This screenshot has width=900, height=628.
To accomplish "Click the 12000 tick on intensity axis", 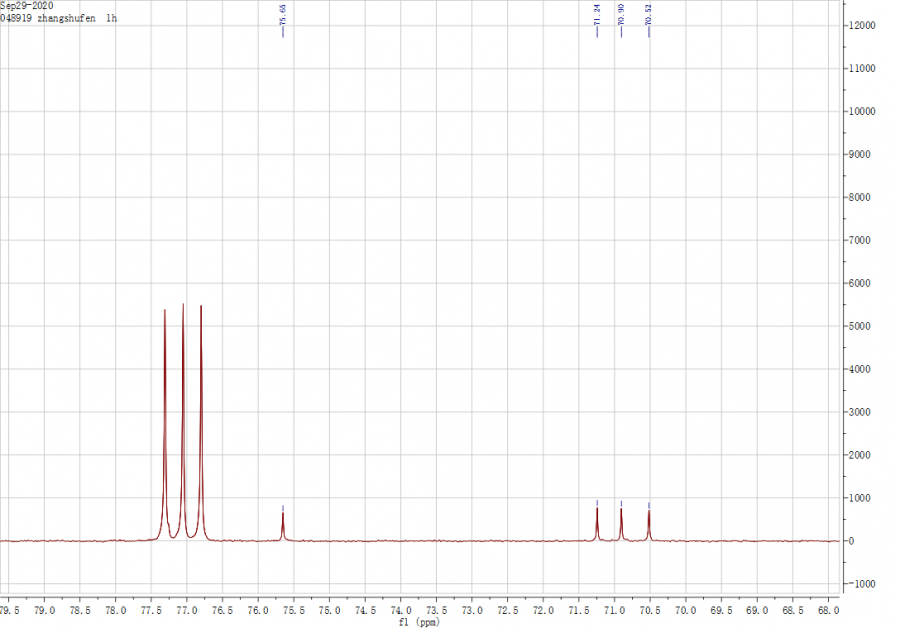I will [862, 25].
